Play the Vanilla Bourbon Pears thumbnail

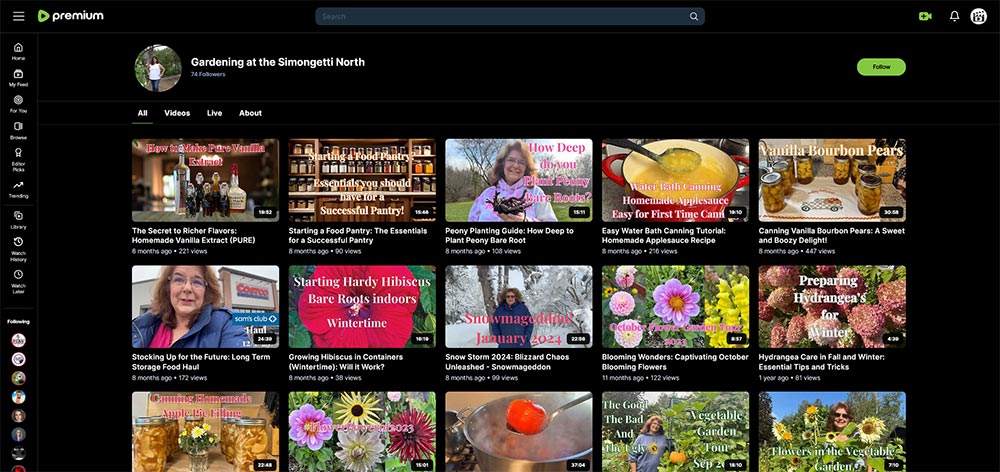tap(832, 180)
